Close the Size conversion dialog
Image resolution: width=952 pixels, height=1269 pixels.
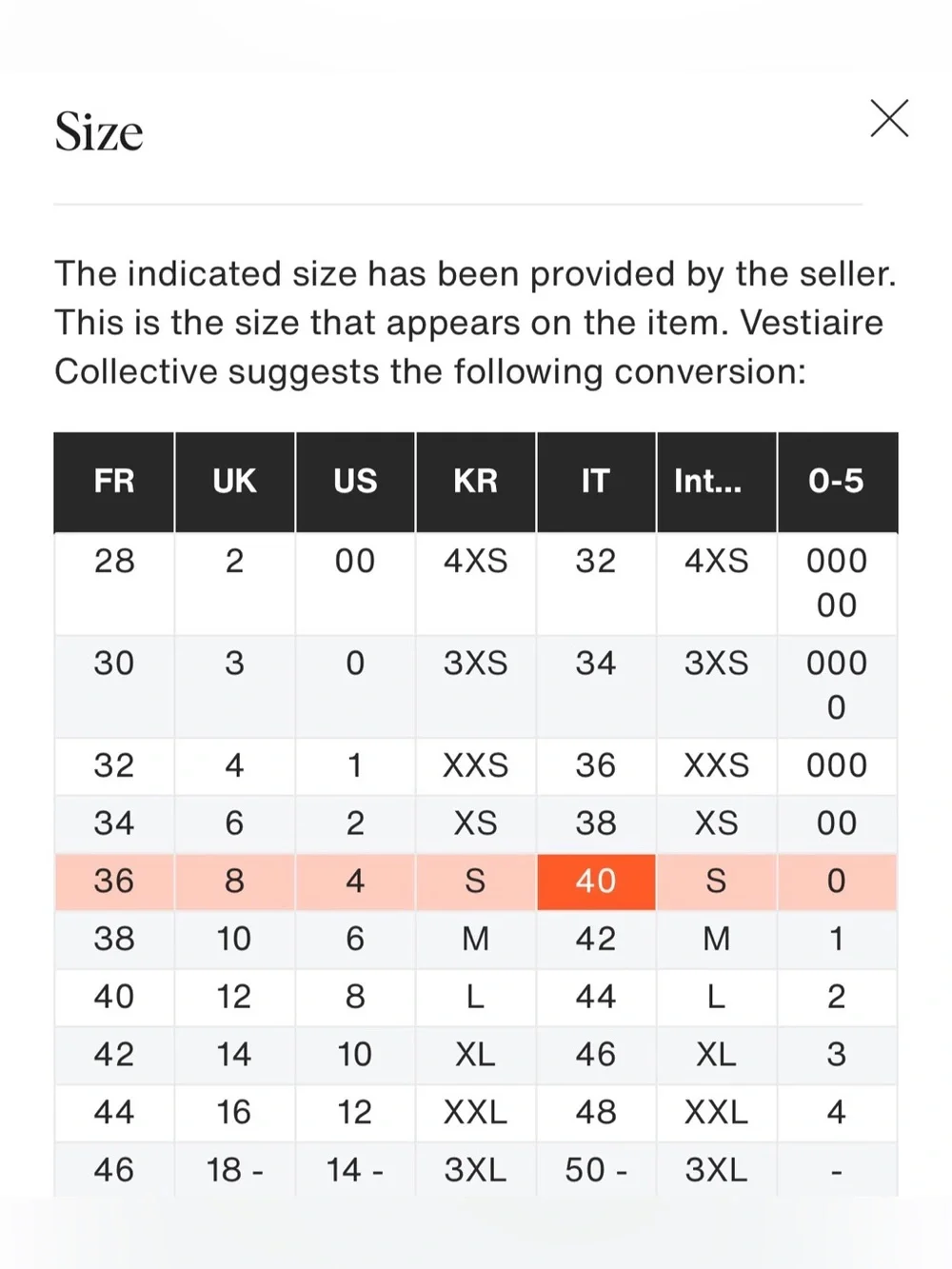(889, 118)
